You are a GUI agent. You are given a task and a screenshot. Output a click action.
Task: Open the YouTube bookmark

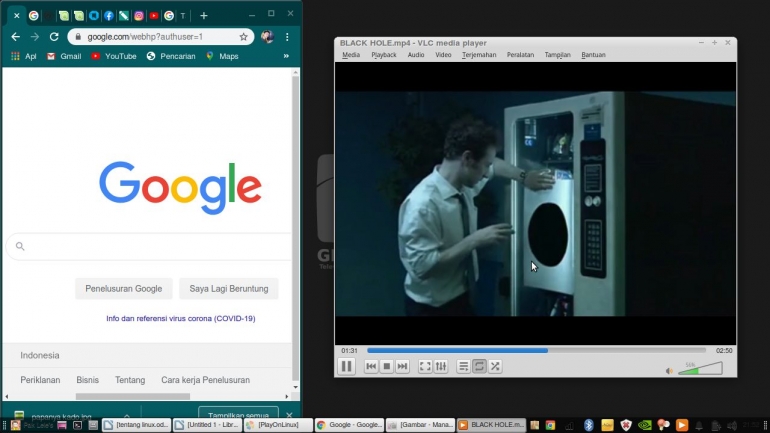[x=113, y=56]
